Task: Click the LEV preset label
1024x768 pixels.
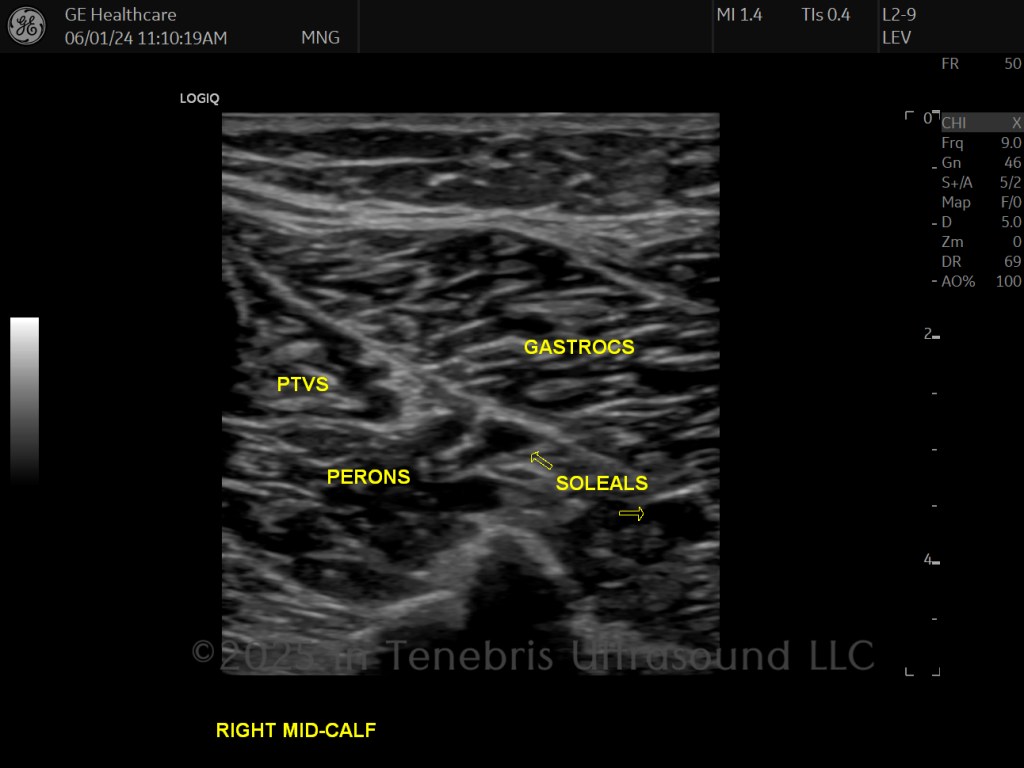Action: [896, 38]
